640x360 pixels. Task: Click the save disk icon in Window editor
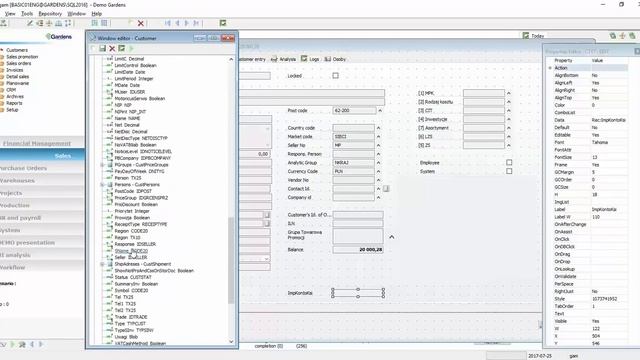(102, 49)
